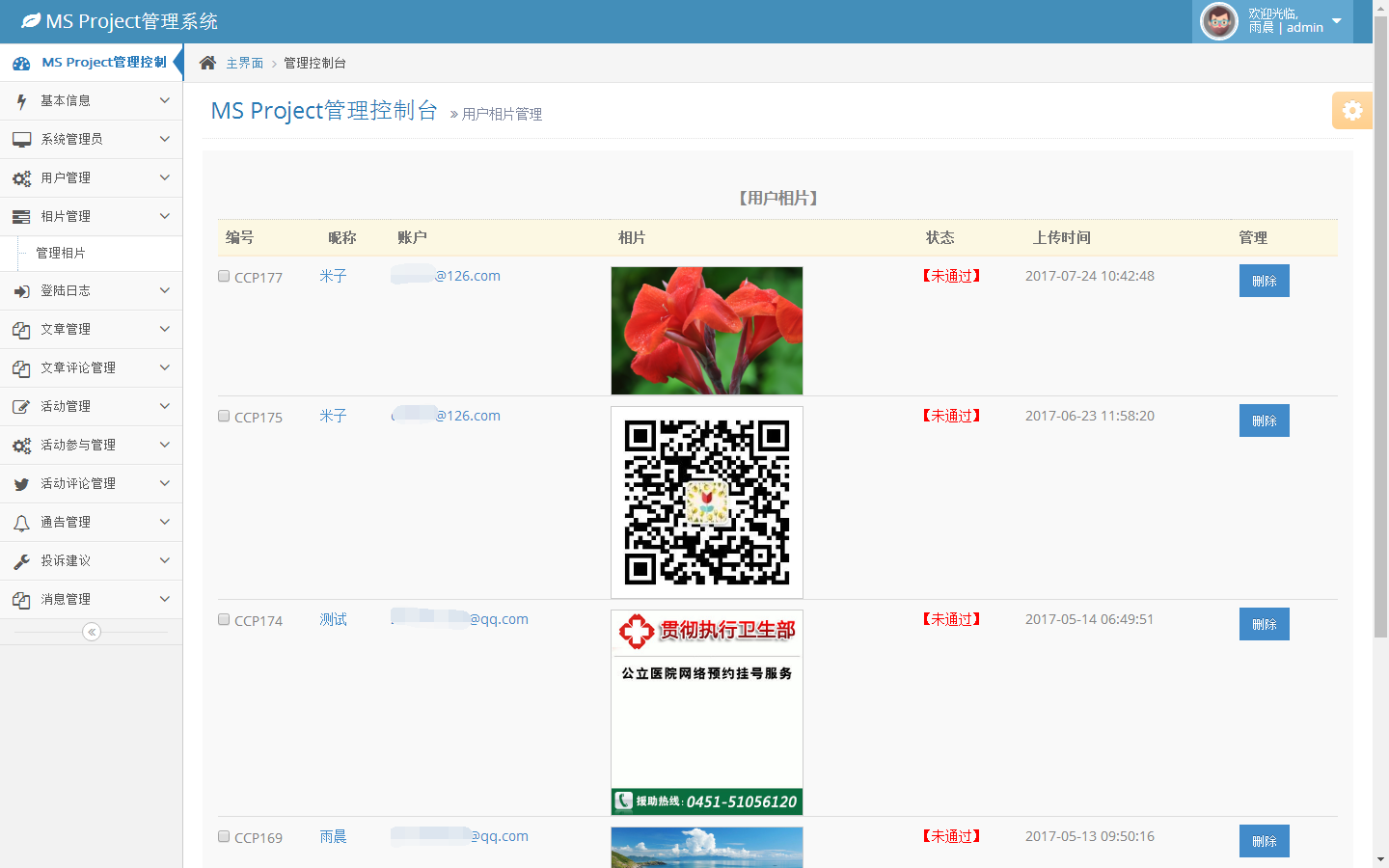The width and height of the screenshot is (1389, 868).
Task: Select the CCP175 row checkbox
Action: [224, 417]
